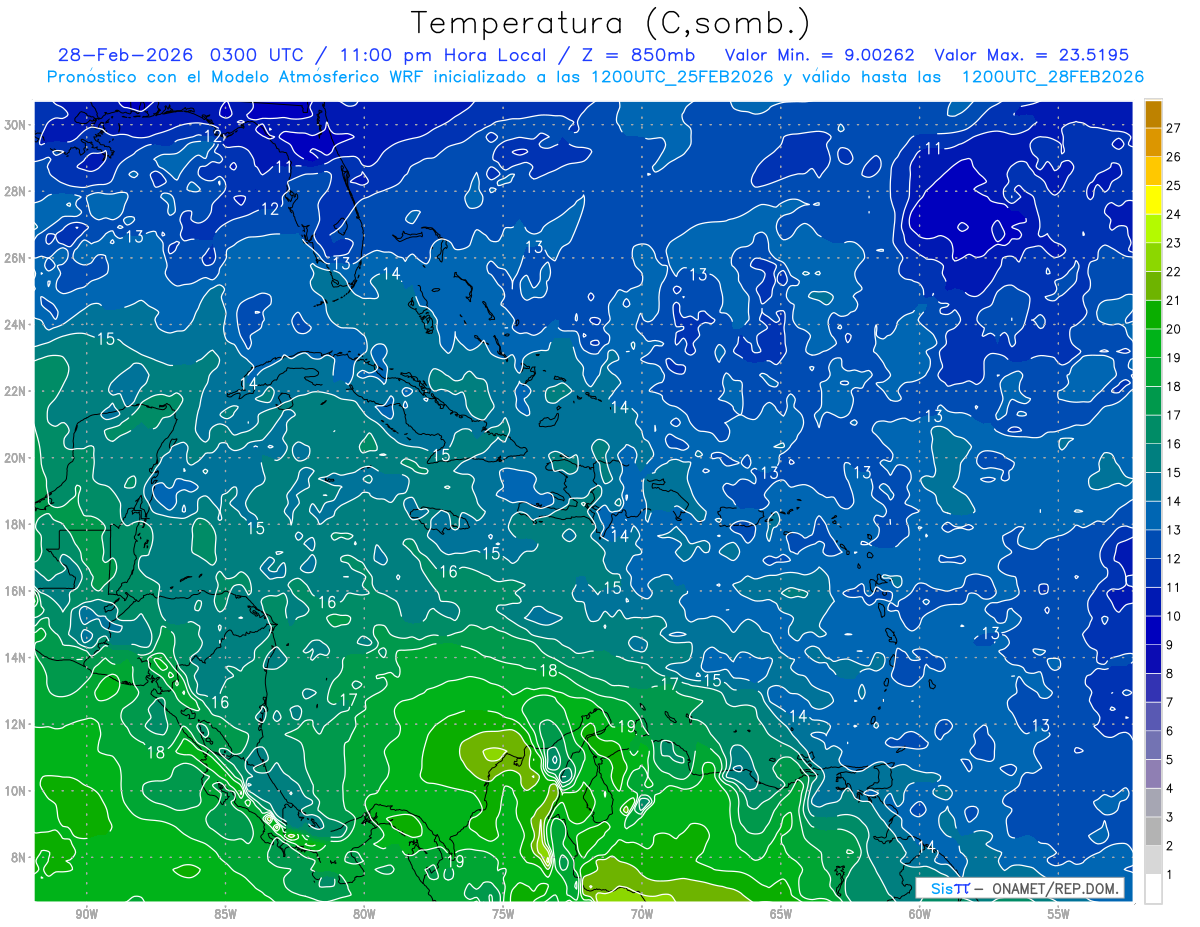Click the SisTT logo in the map corner
The width and height of the screenshot is (1200, 927).
pyautogui.click(x=949, y=889)
